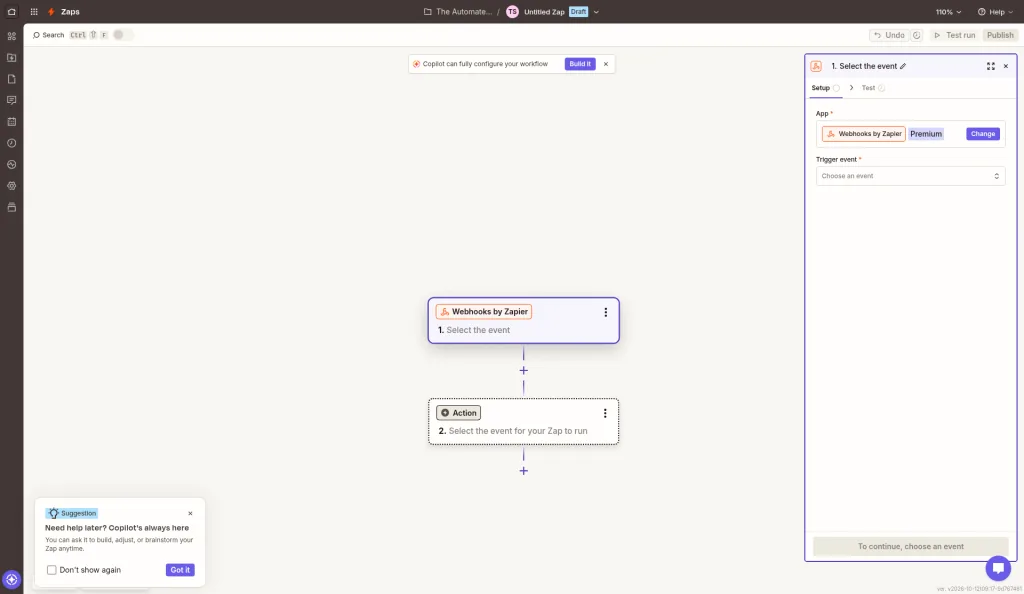
Task: Open The Automate... folder breadcrumb
Action: click(x=458, y=12)
